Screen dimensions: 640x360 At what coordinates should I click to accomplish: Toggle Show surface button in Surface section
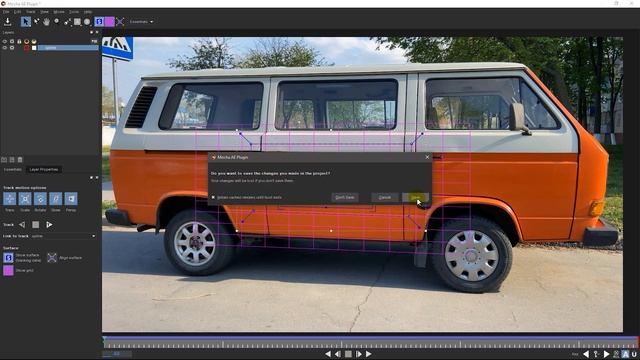(8, 258)
